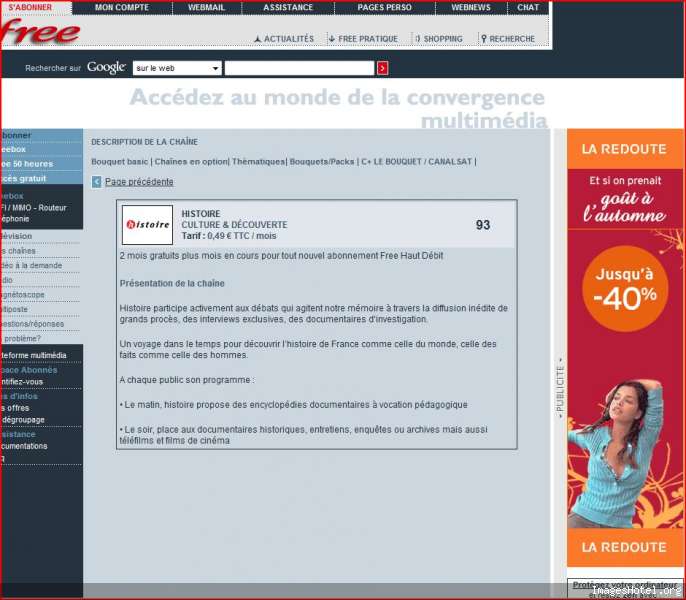Click the channel number 93

(x=483, y=225)
